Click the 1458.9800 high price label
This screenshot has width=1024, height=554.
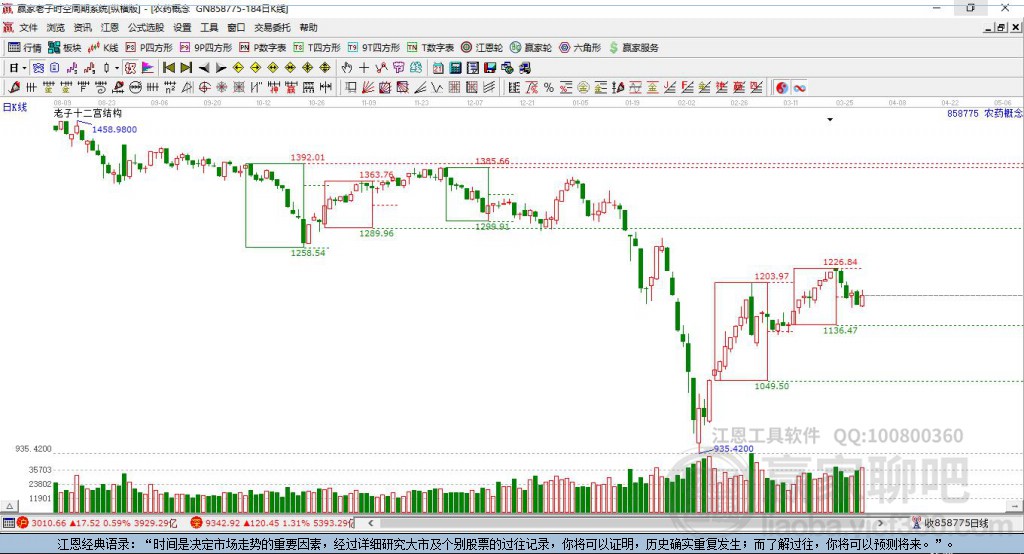click(x=114, y=129)
